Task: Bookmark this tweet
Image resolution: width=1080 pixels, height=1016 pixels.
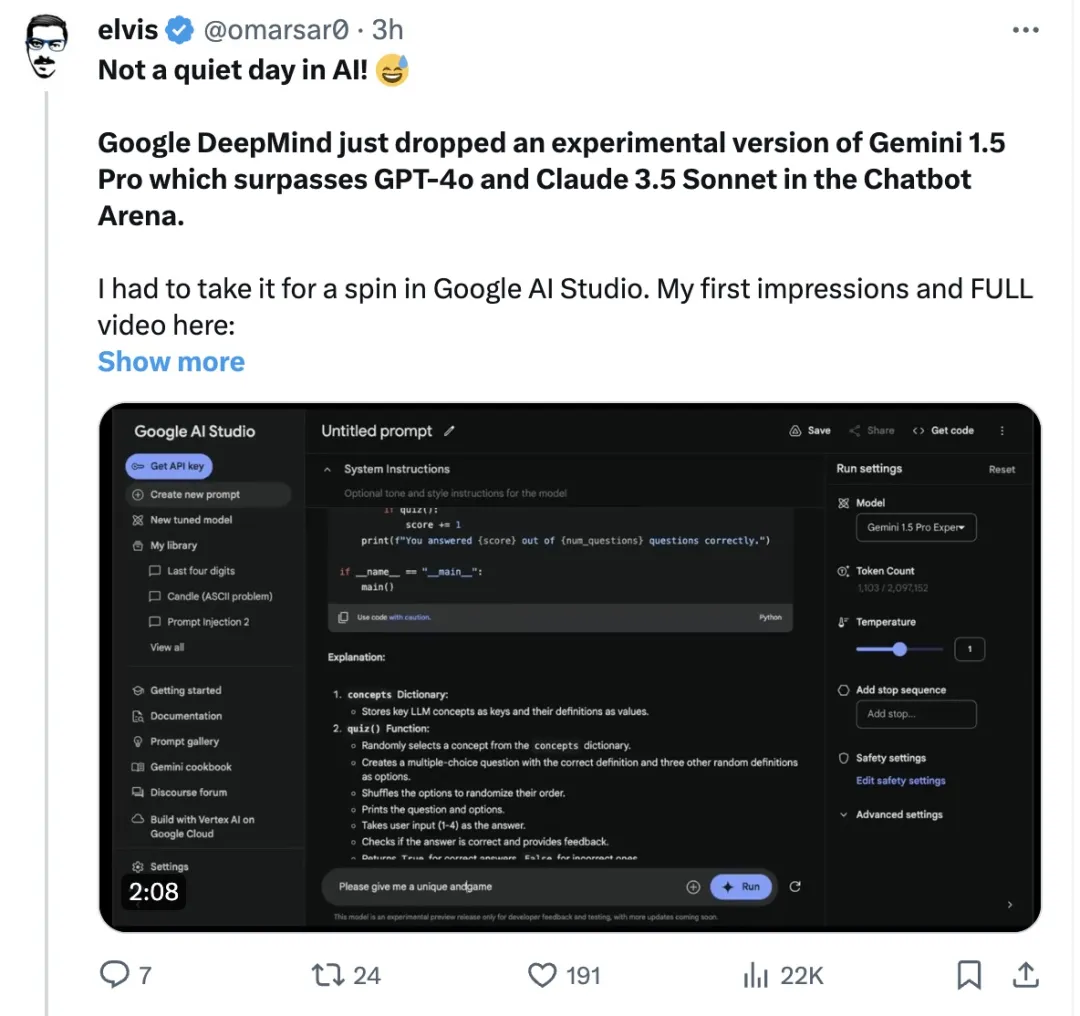Action: tap(968, 975)
